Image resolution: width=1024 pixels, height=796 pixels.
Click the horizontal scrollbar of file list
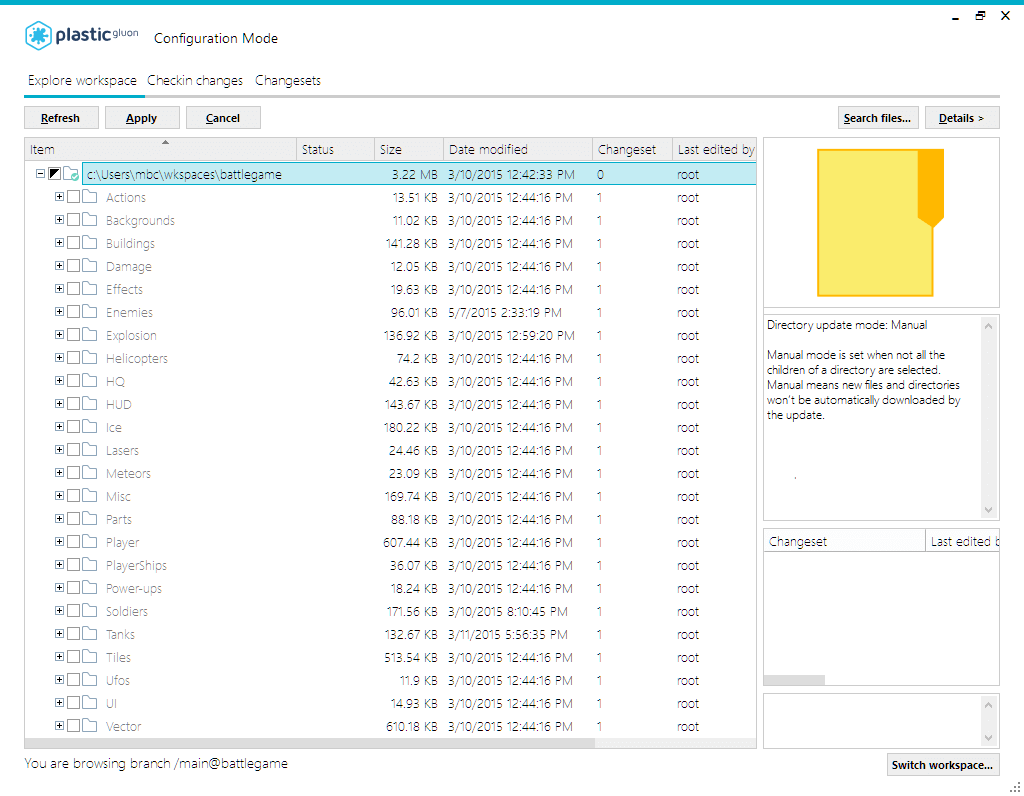point(310,743)
